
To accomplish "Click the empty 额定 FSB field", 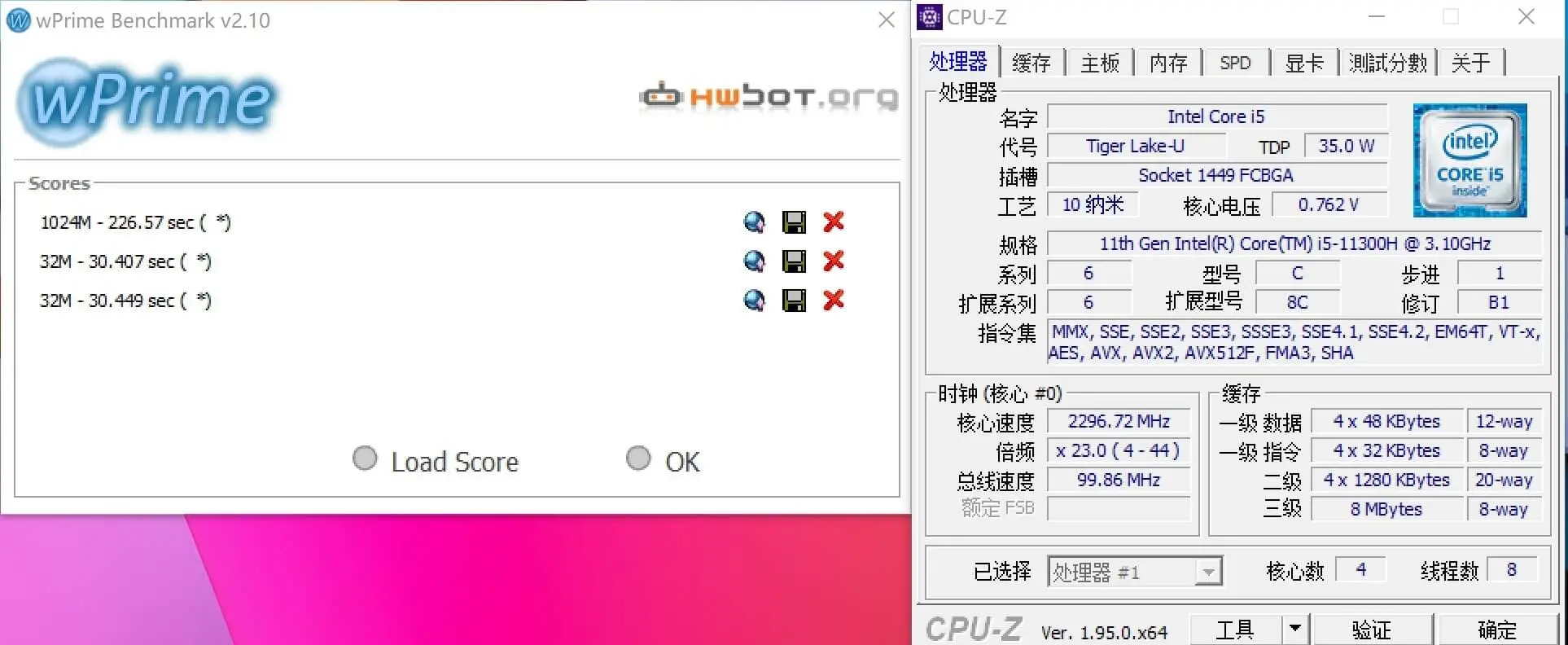I will 1119,509.
